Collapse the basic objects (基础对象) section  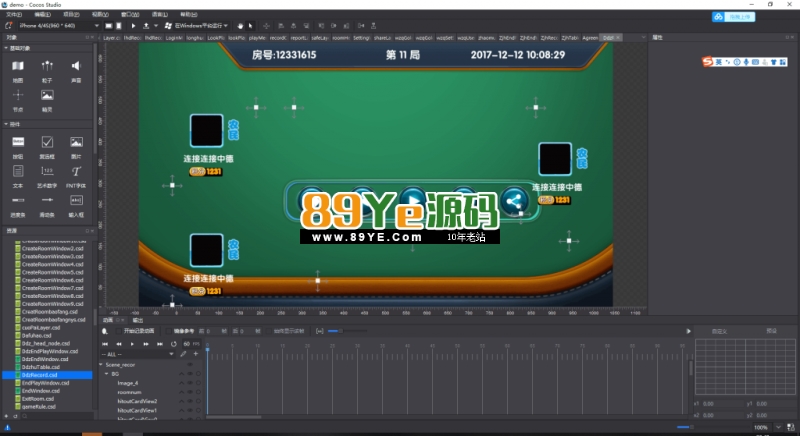[6, 48]
